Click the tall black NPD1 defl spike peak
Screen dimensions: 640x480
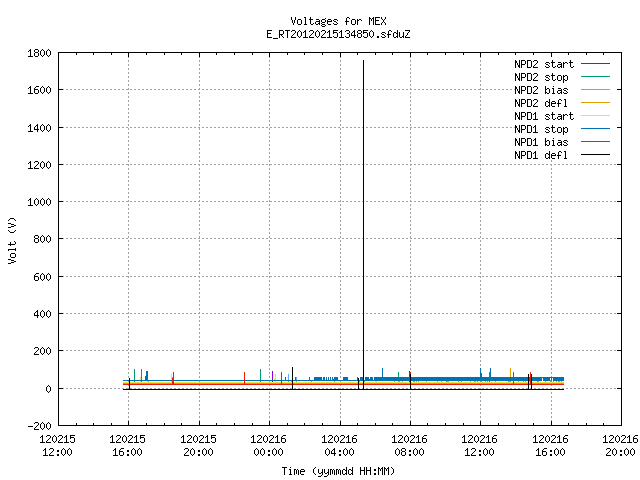pos(363,61)
